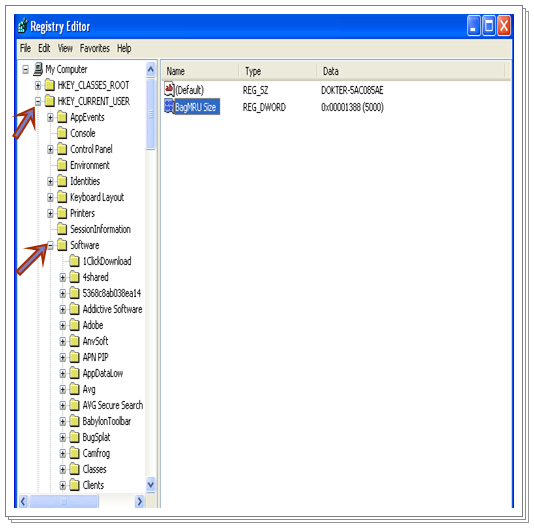
Task: Expand the AppEvents key
Action: pos(50,118)
